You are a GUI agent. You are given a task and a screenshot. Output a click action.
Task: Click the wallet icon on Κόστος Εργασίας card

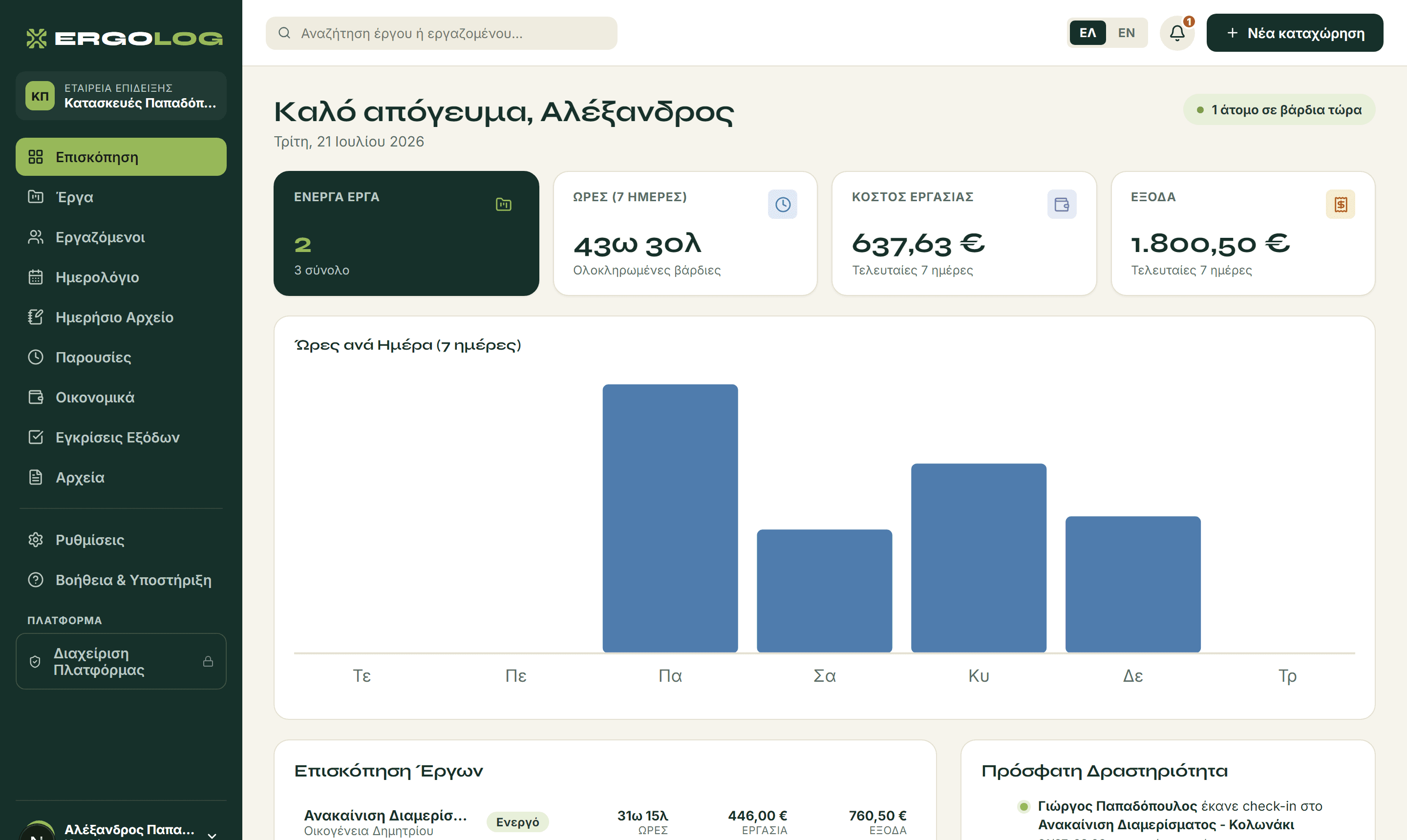(x=1062, y=204)
